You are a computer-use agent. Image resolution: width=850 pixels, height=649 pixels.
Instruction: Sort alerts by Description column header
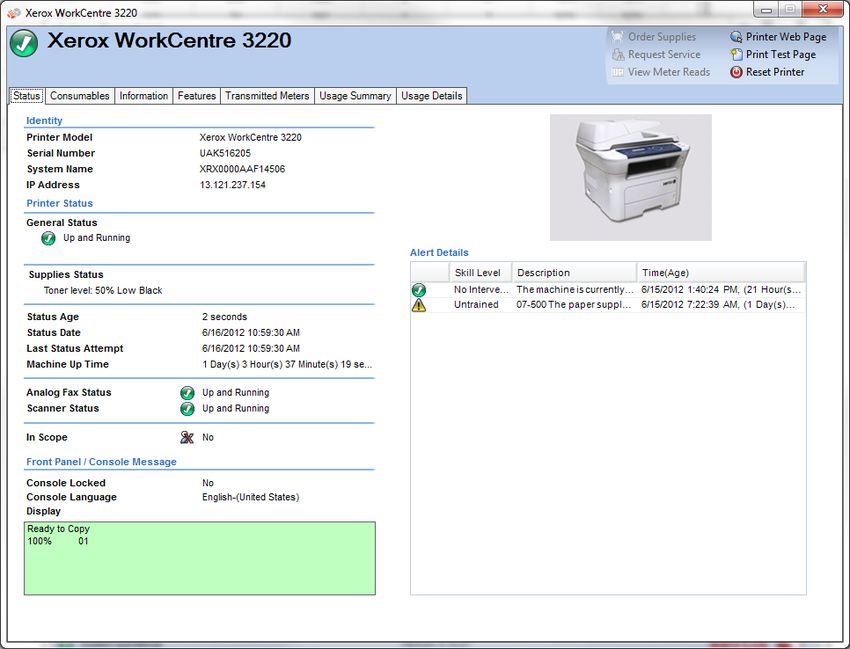tap(574, 273)
